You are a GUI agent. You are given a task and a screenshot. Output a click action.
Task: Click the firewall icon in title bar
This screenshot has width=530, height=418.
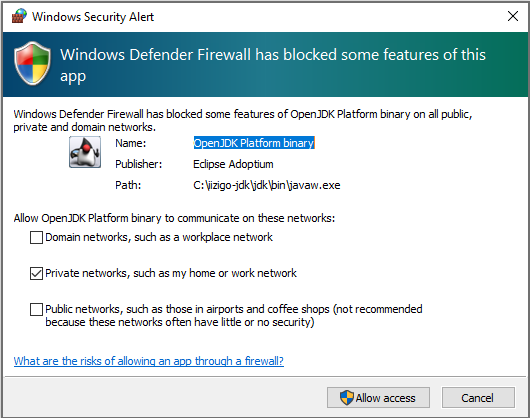19,16
